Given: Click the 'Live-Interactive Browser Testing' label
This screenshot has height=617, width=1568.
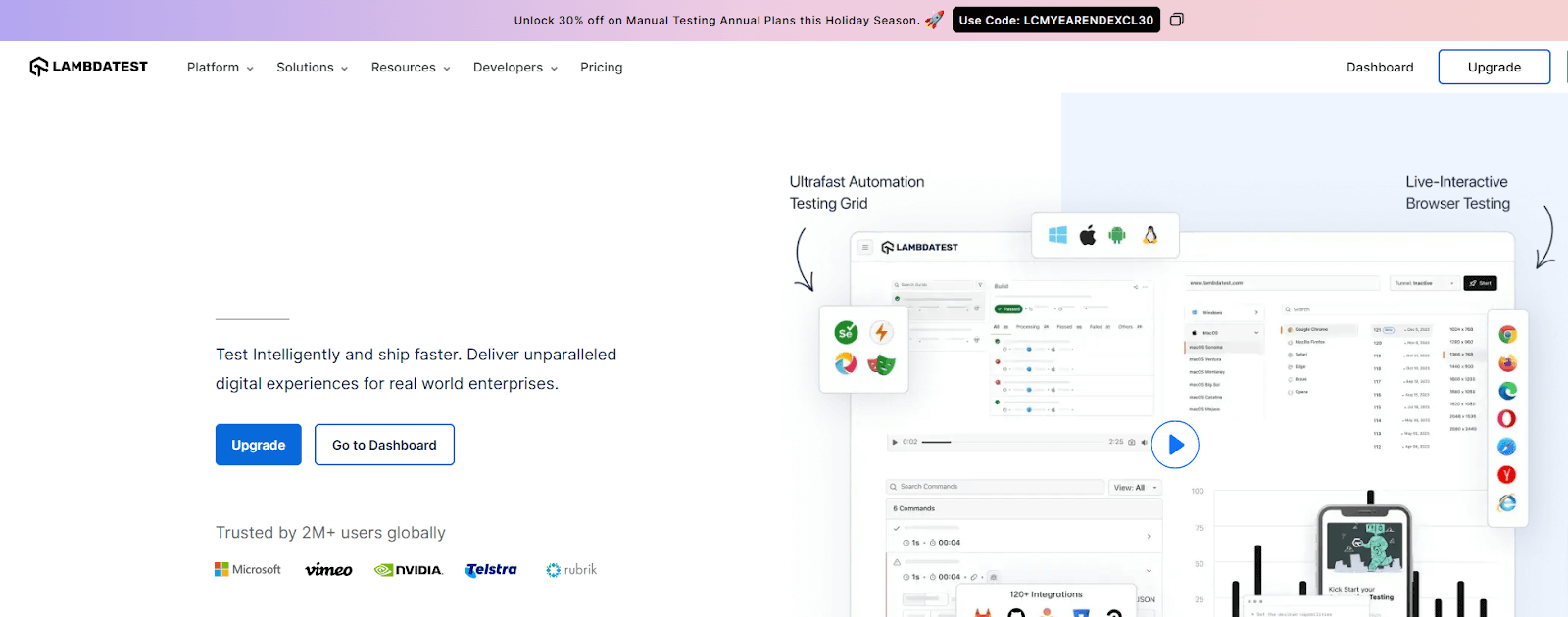Looking at the screenshot, I should click(1458, 193).
